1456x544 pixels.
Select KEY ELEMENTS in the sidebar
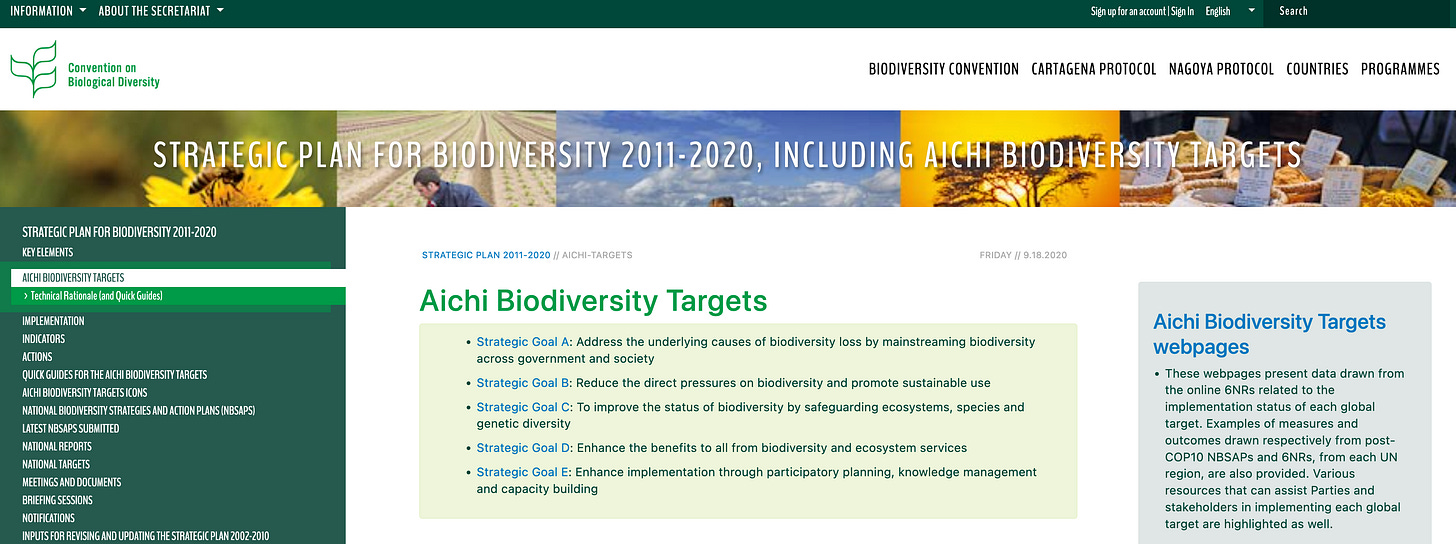tap(47, 252)
